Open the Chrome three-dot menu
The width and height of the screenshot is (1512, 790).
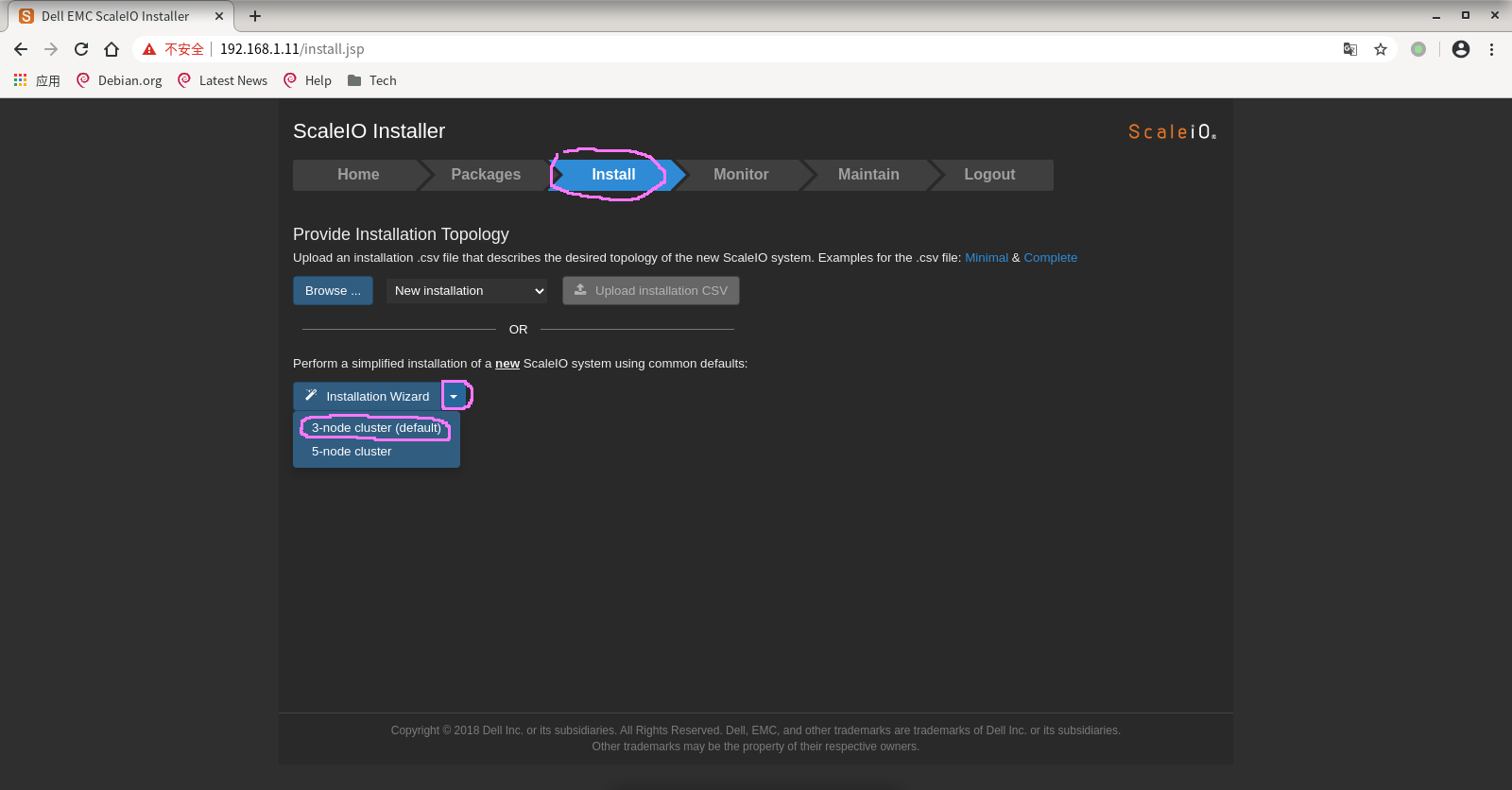pyautogui.click(x=1491, y=49)
